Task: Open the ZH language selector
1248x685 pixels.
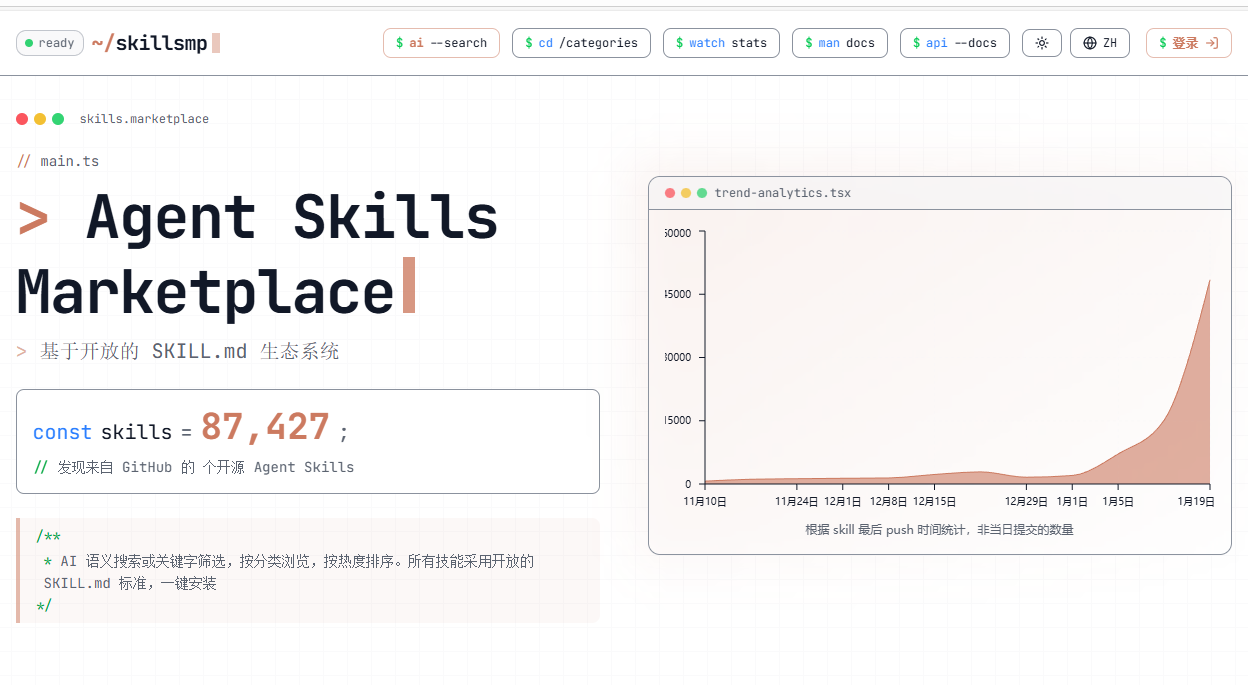Action: pyautogui.click(x=1099, y=43)
